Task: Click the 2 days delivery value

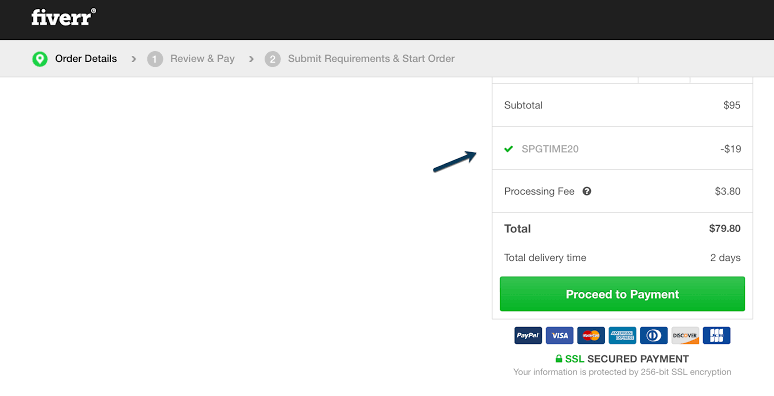Action: coord(725,258)
